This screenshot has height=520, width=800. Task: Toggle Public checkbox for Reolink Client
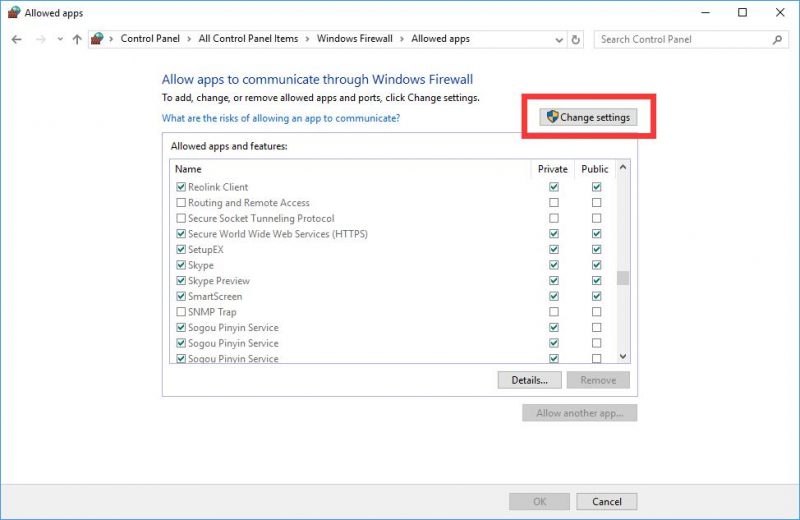pos(596,187)
